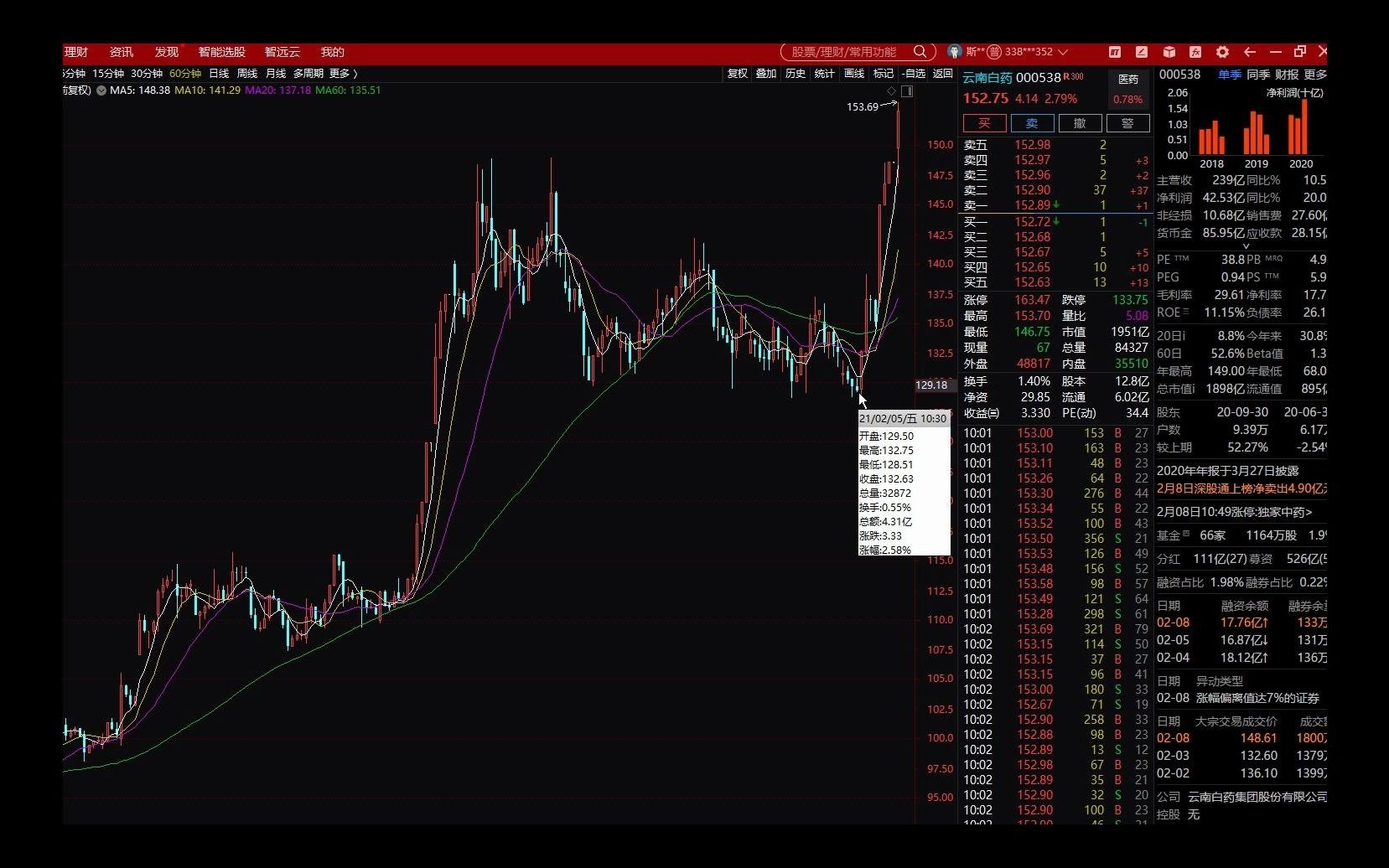
Task: Expand the 更多 tab in financial panel
Action: [1315, 75]
